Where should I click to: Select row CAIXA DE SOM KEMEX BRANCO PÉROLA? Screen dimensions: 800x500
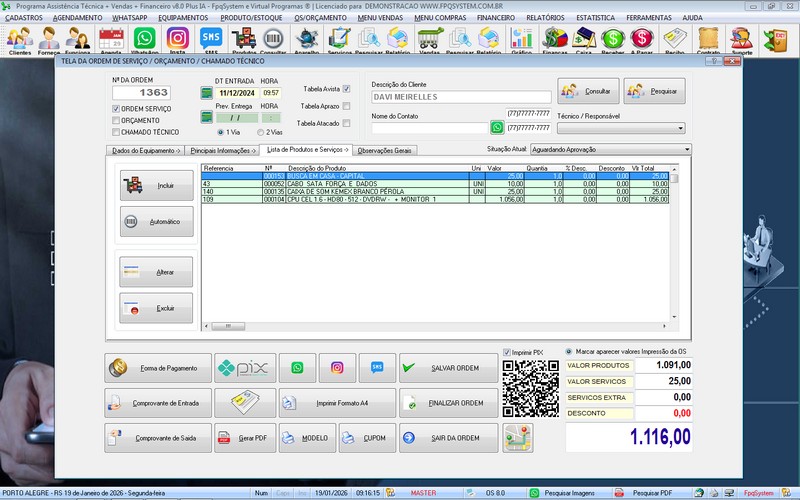pyautogui.click(x=435, y=192)
